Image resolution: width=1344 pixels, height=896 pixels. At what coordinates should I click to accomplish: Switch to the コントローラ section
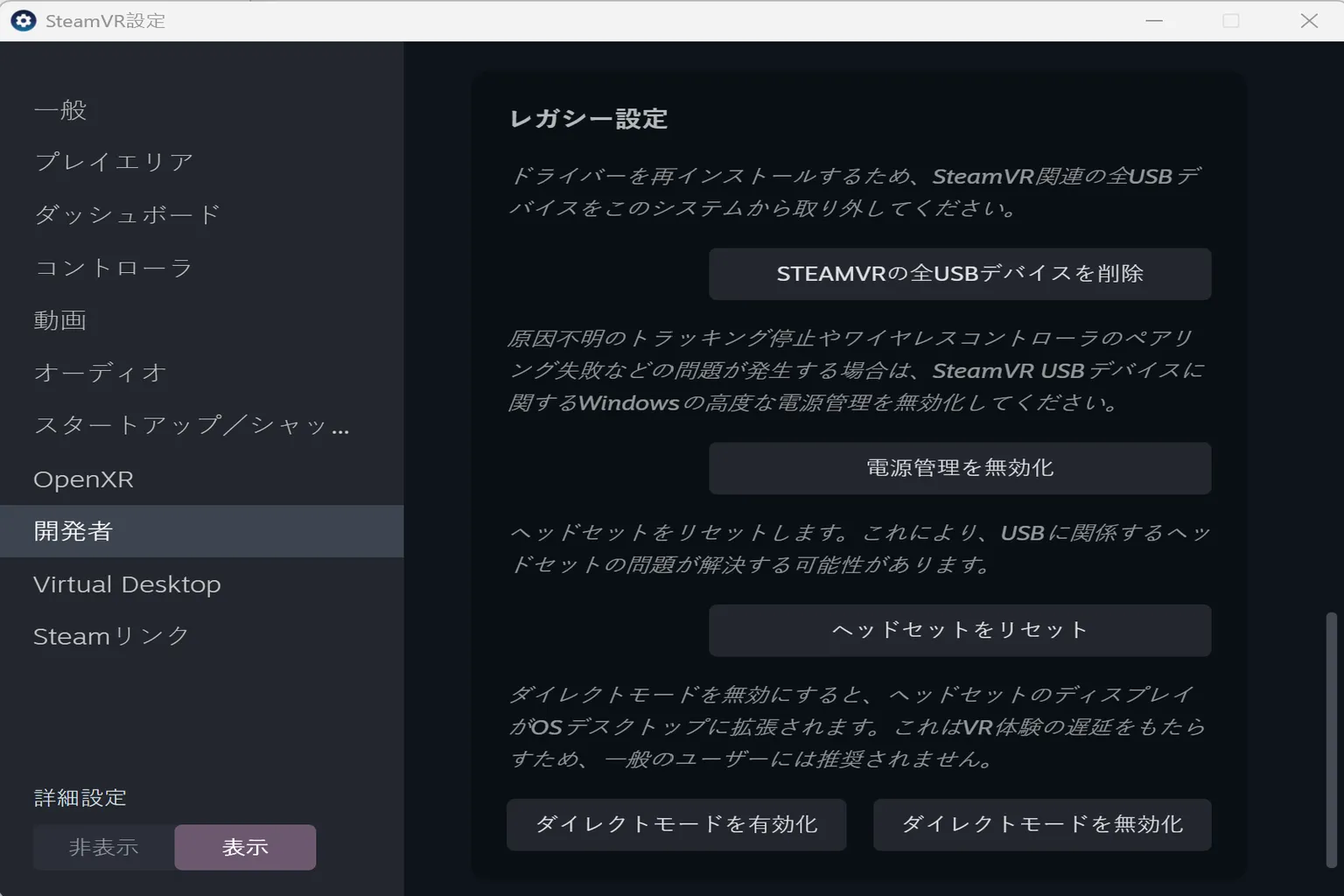pos(114,268)
